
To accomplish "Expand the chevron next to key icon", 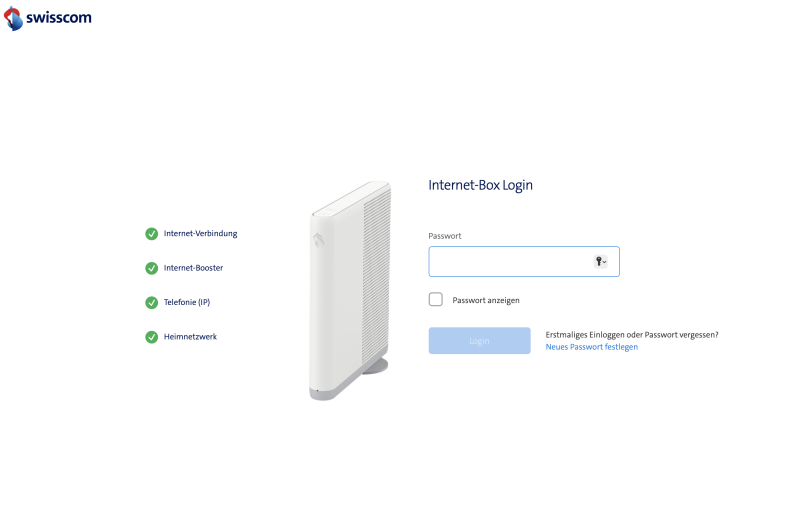I will (605, 262).
